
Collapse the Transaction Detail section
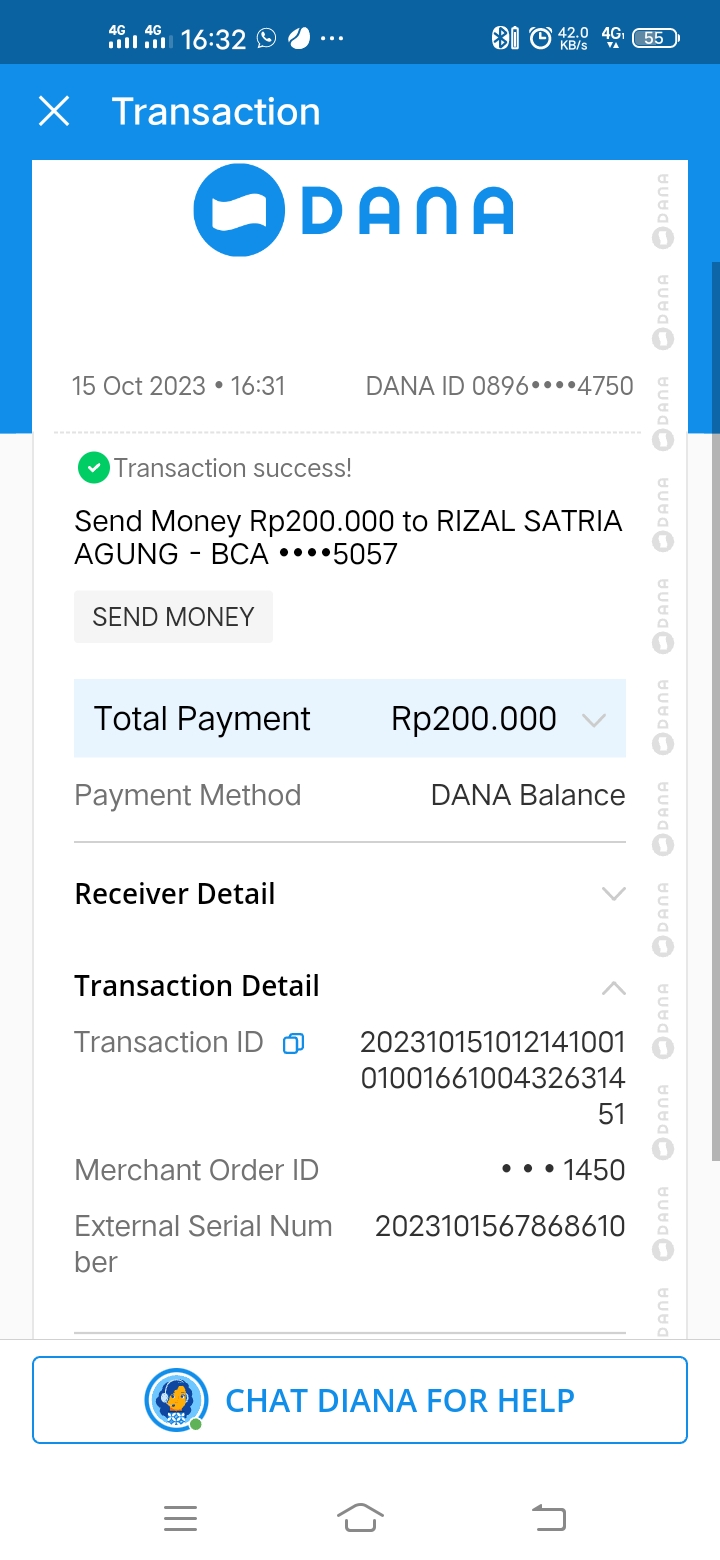pyautogui.click(x=613, y=987)
